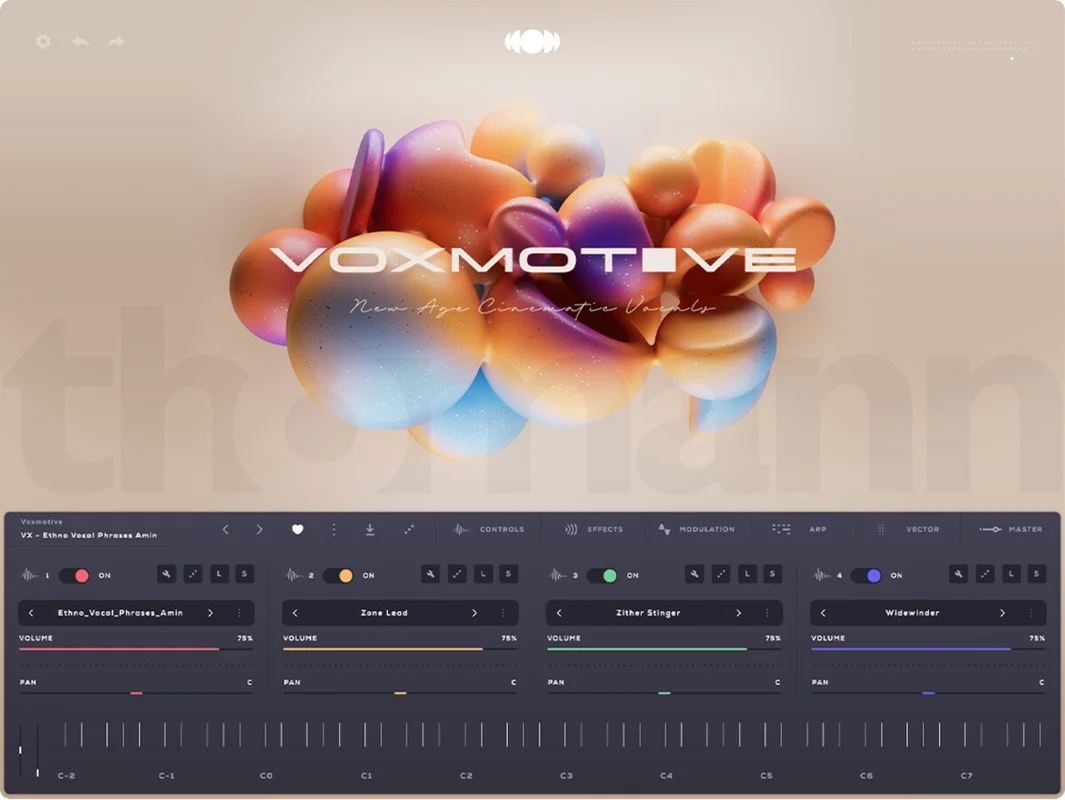Toggle layer 1 red ON switch
This screenshot has width=1065, height=800.
(75, 575)
